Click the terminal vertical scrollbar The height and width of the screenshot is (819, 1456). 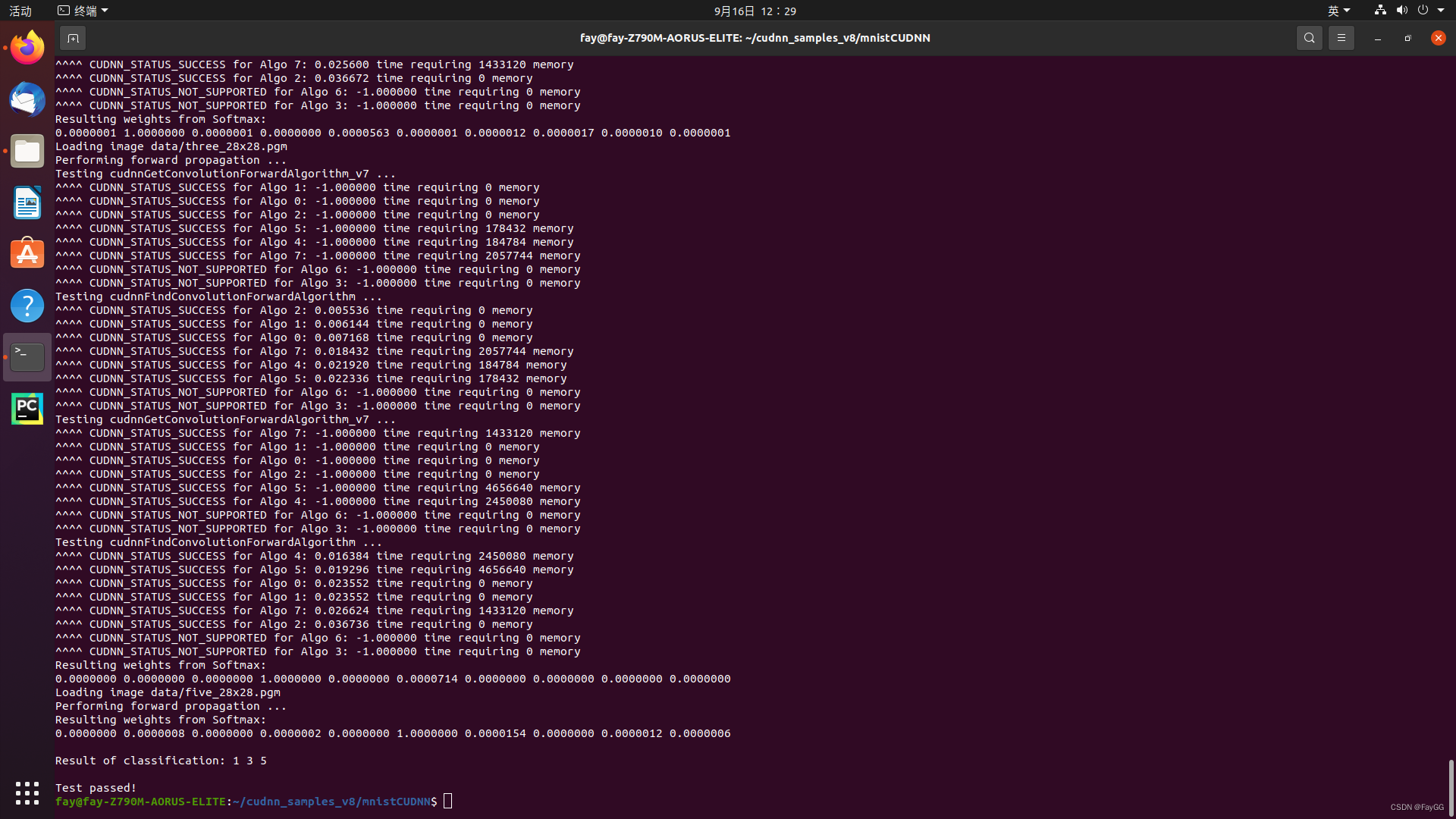[x=1451, y=787]
